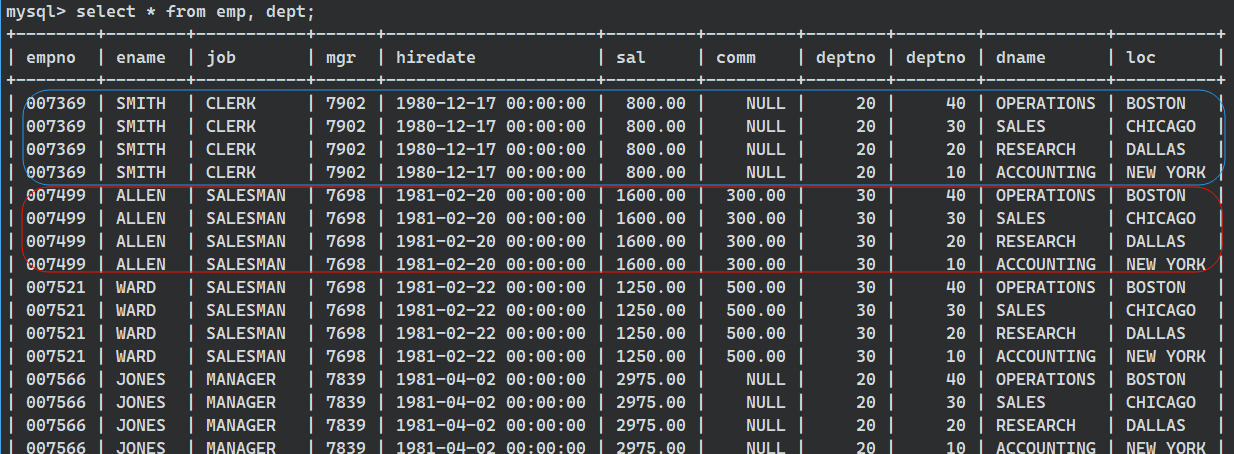
Task: Select the "loc" column header
Action: pos(1141,57)
